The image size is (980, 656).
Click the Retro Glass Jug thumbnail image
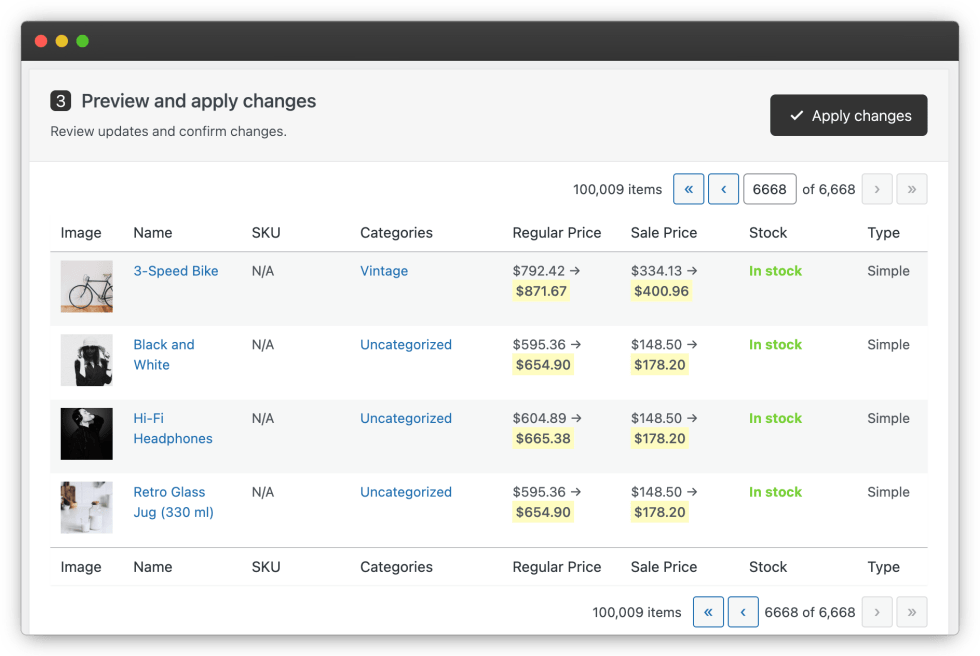(x=87, y=508)
